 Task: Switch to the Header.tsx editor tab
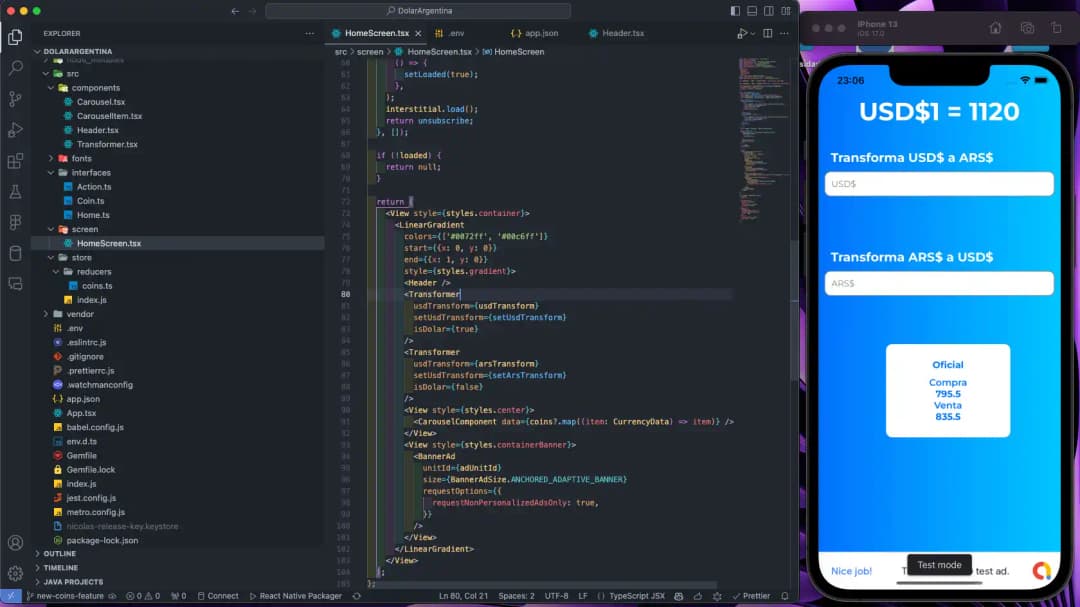tap(622, 33)
